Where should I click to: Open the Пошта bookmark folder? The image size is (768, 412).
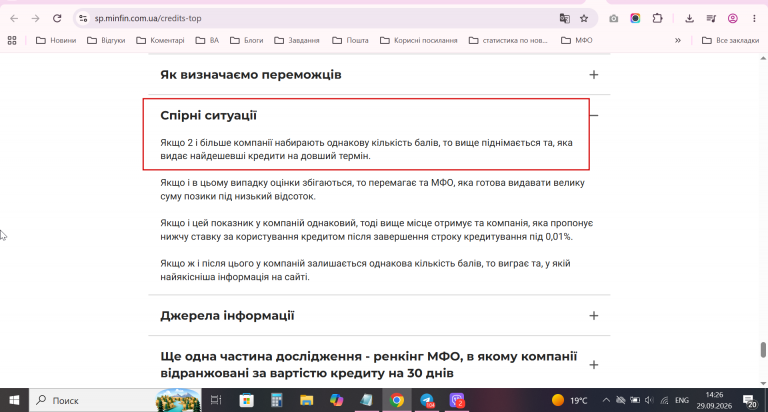(350, 40)
